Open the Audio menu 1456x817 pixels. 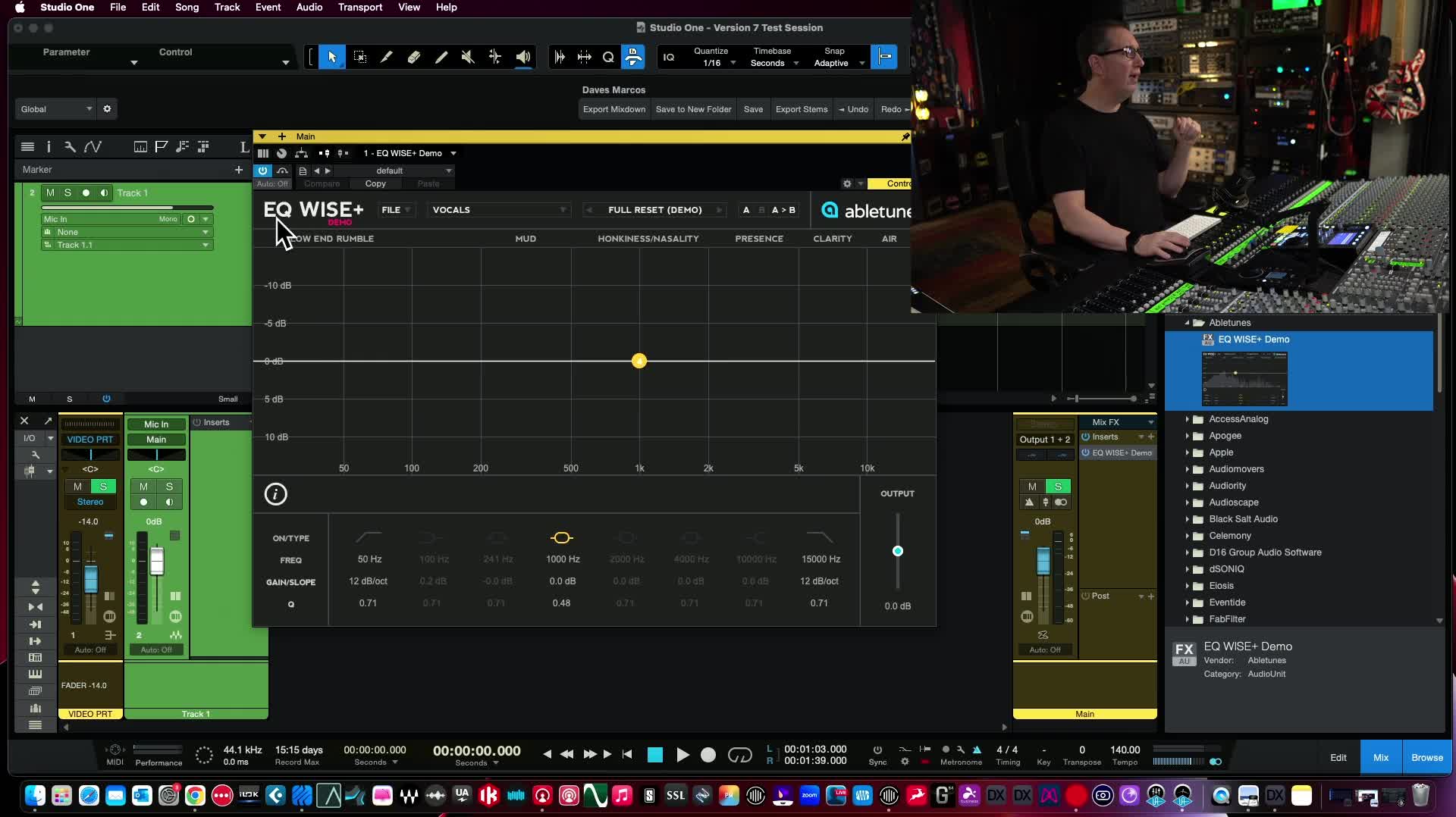309,7
